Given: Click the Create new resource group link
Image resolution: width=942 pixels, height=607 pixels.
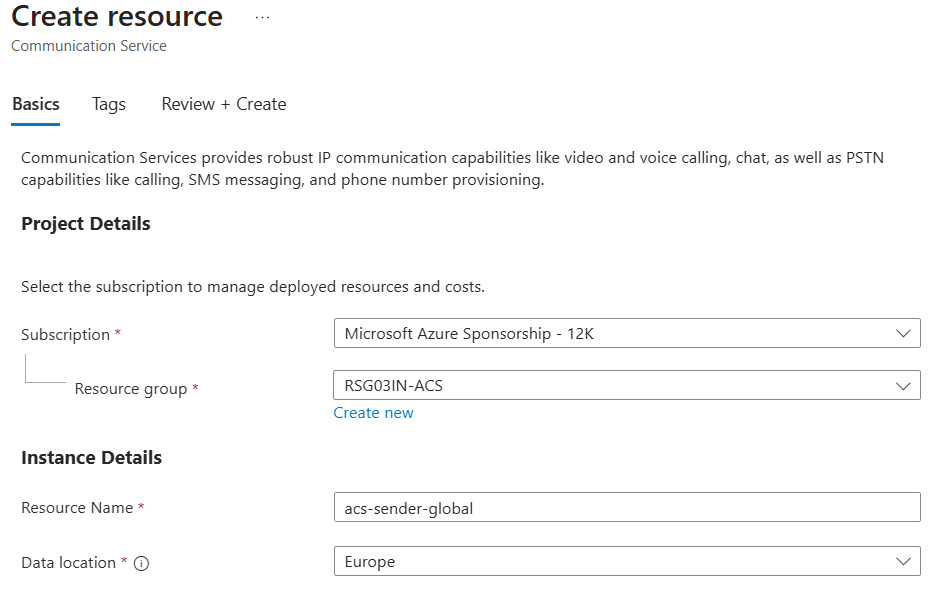Looking at the screenshot, I should tap(373, 413).
